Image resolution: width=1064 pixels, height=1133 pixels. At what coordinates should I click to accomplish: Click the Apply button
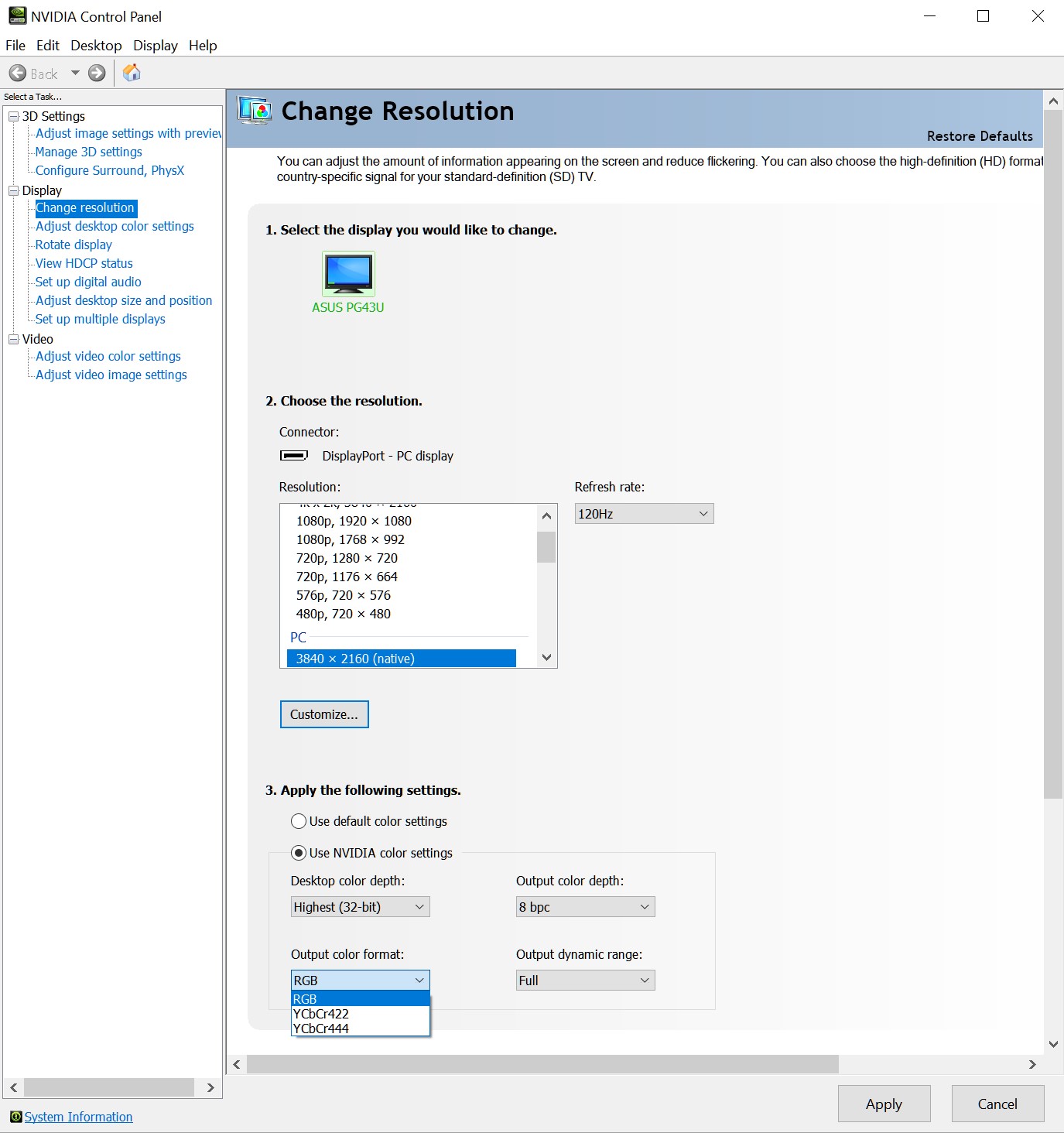pos(884,1104)
